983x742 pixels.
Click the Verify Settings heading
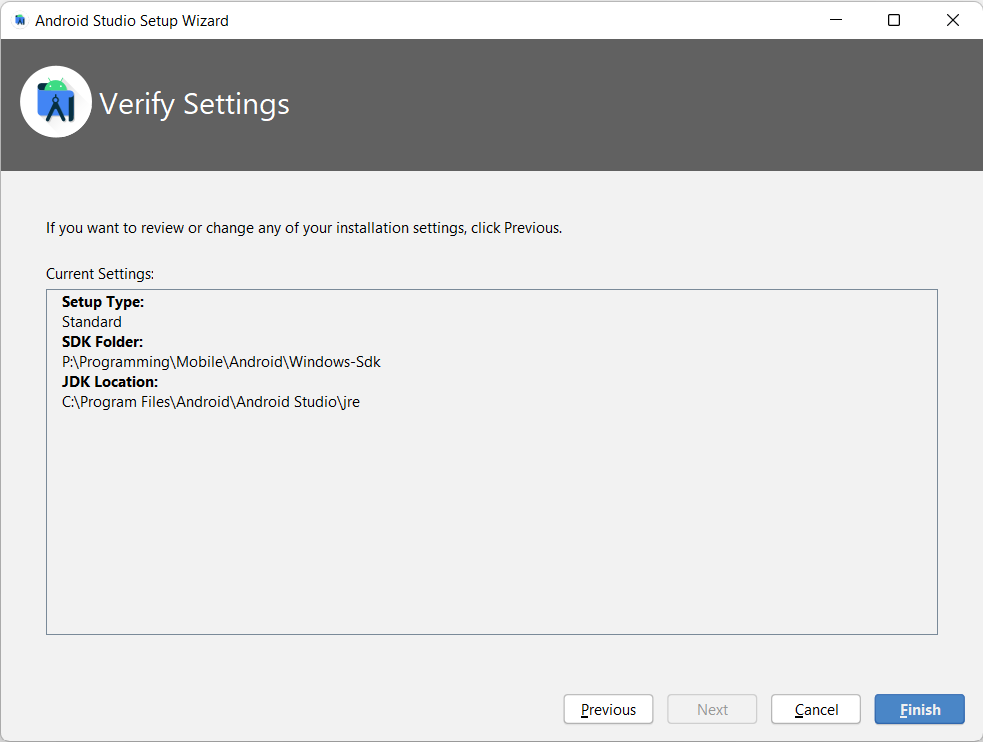[x=194, y=104]
